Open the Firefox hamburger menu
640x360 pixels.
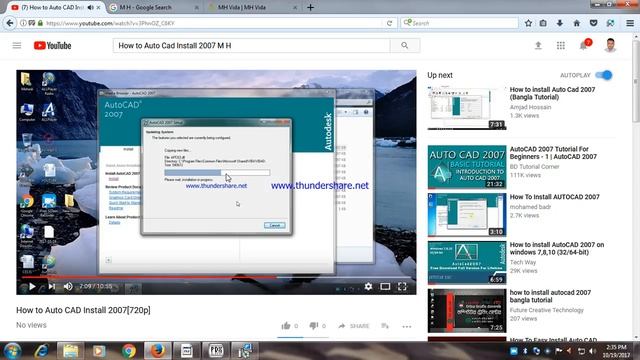[630, 23]
